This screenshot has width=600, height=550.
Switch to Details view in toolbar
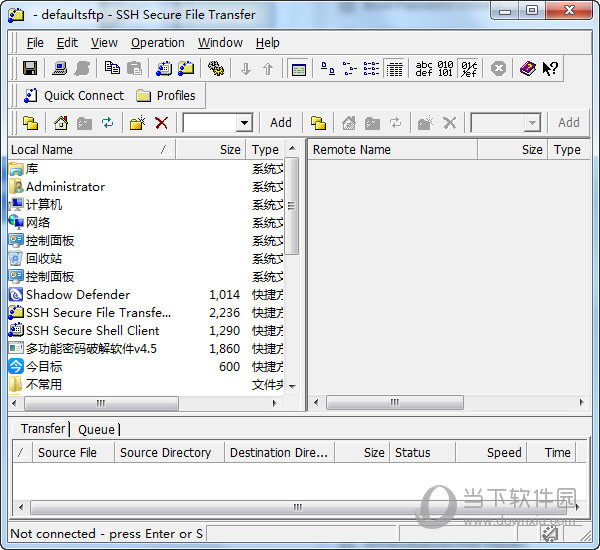(x=394, y=69)
